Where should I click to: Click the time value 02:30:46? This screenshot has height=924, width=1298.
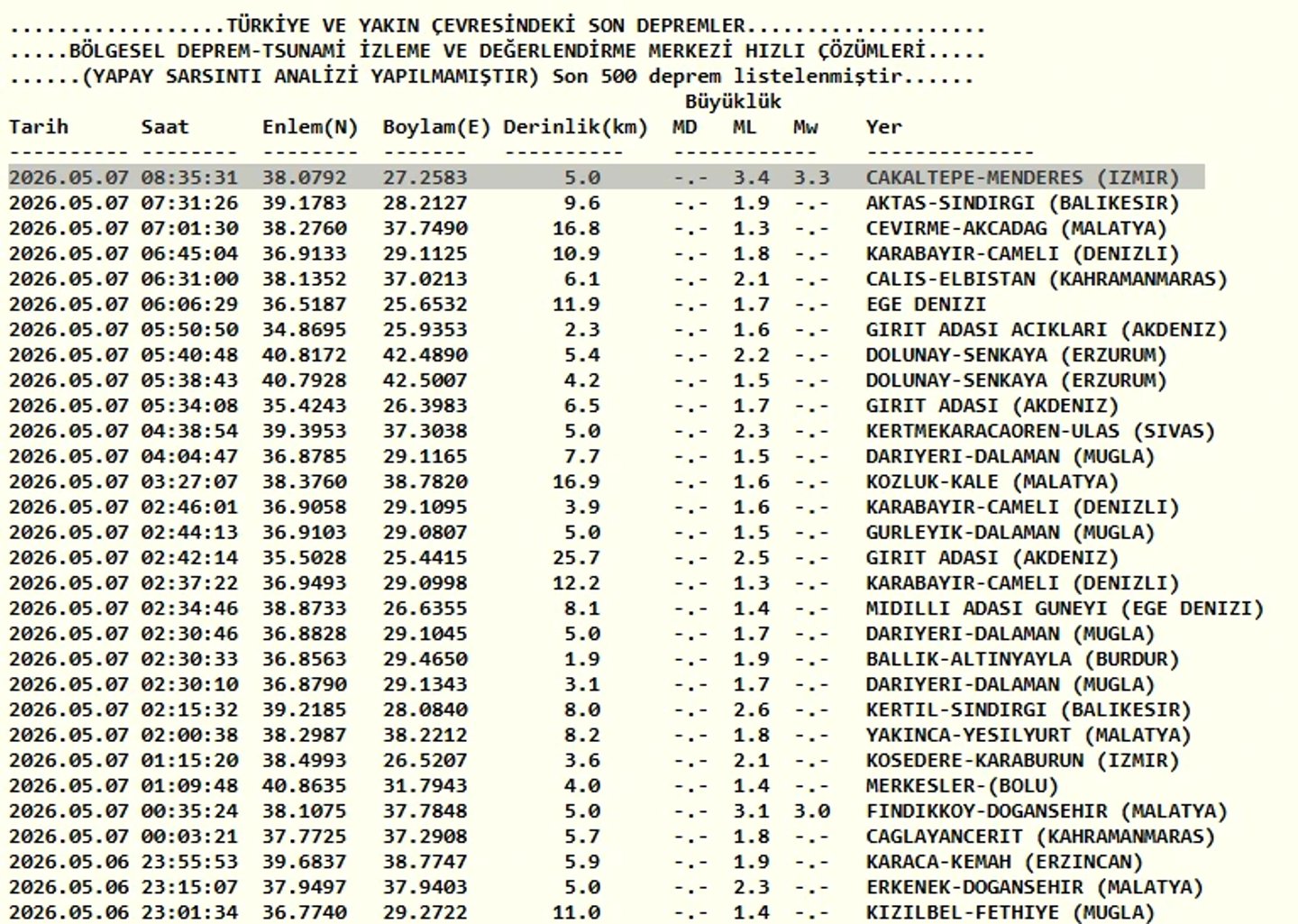[189, 634]
